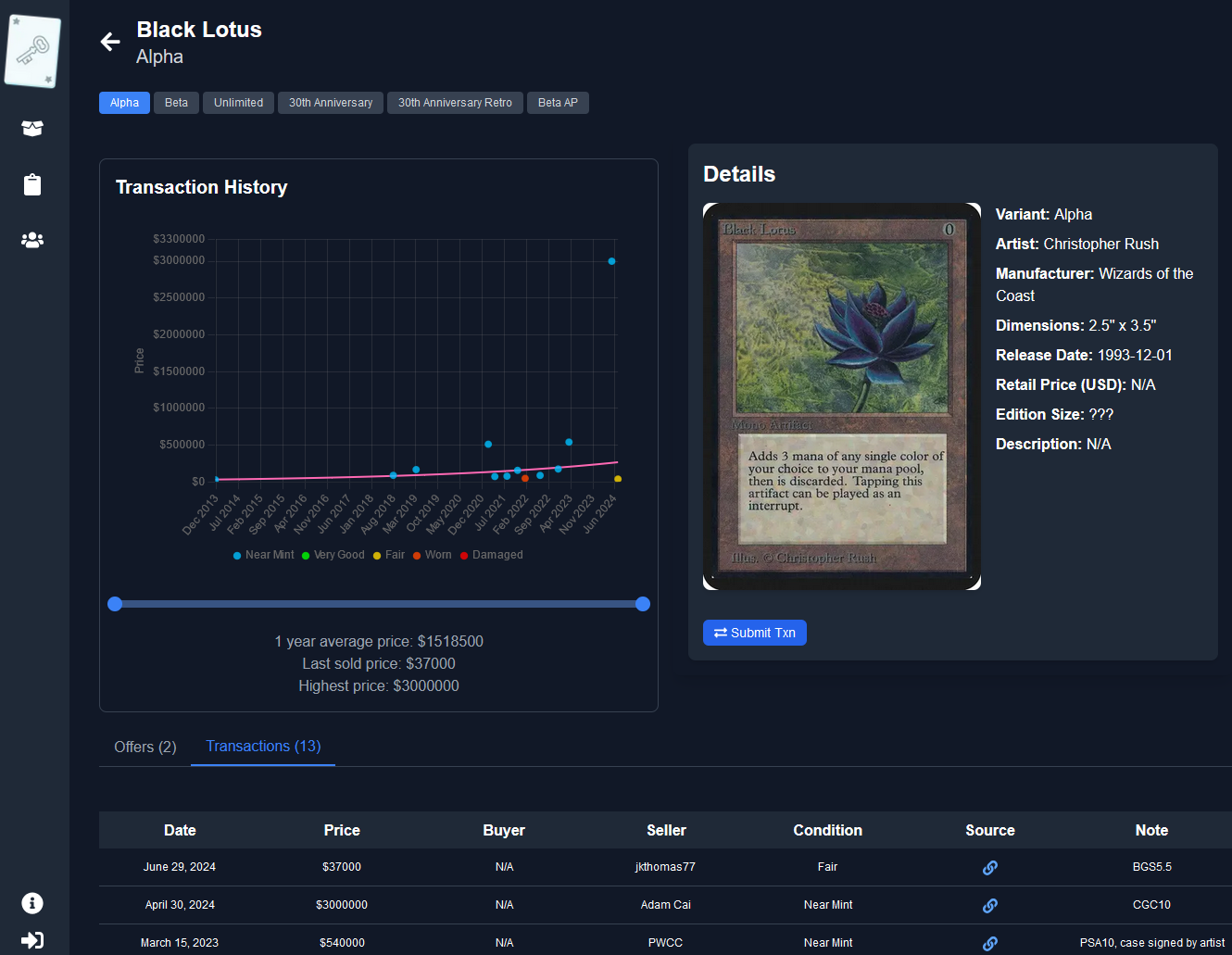Switch to the Offers (2) tab

(x=145, y=747)
